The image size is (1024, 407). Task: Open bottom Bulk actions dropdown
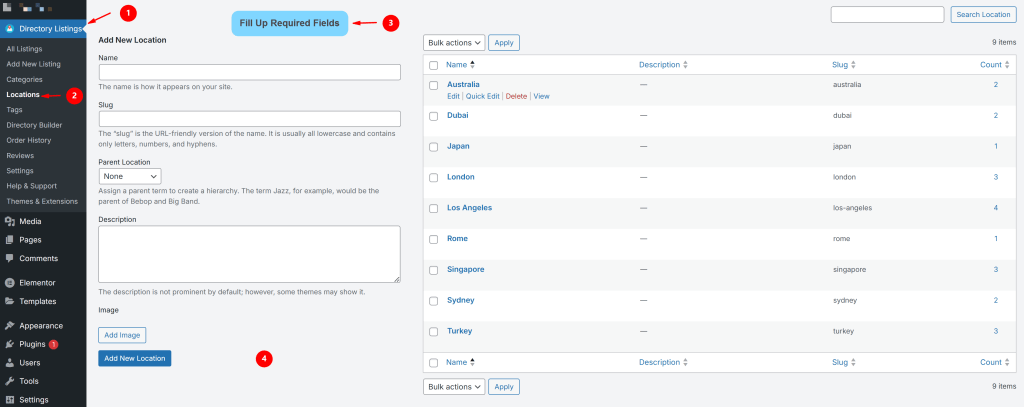coord(454,387)
